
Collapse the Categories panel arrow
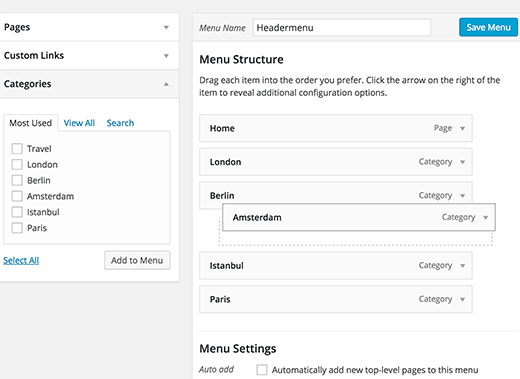click(x=166, y=84)
